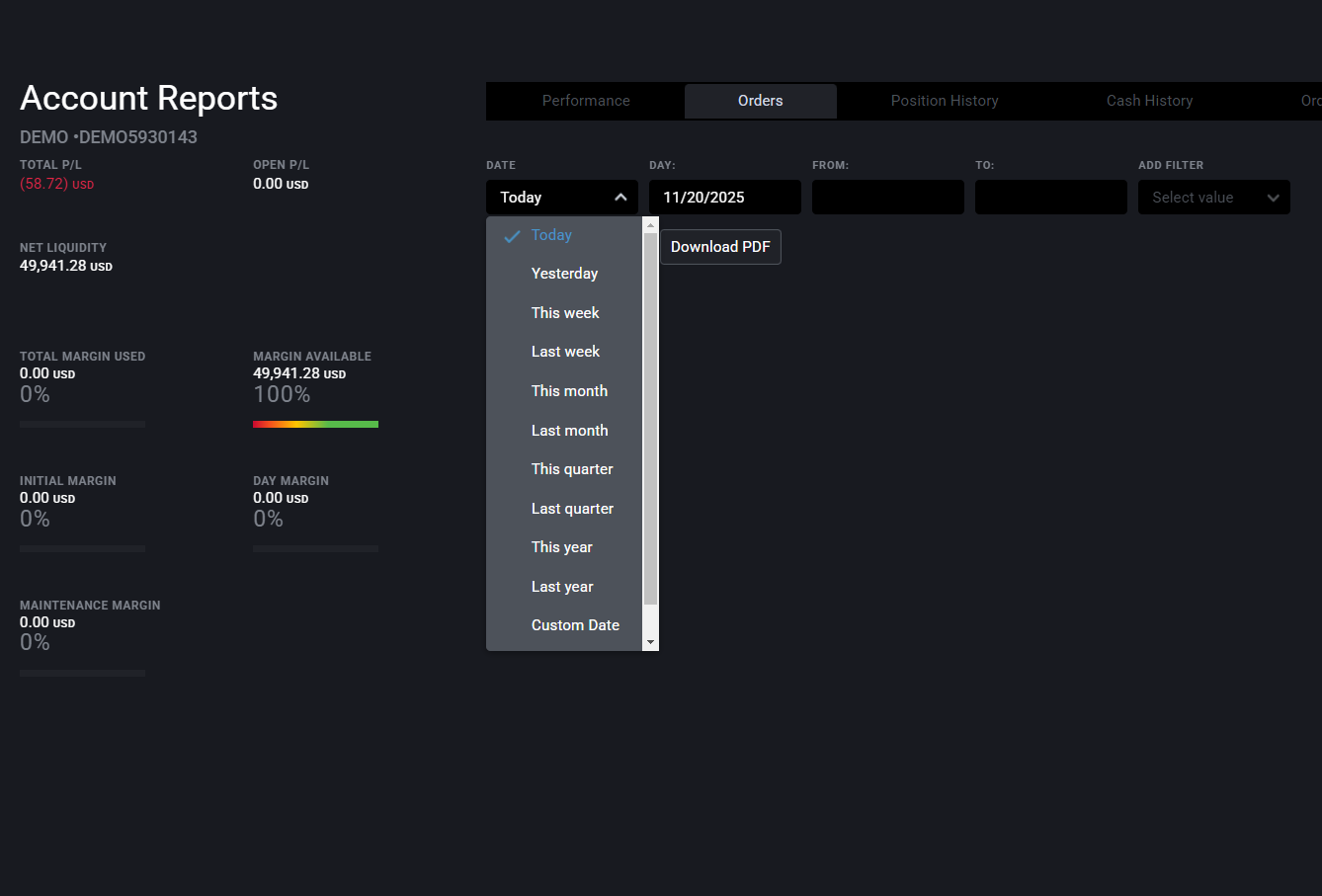The height and width of the screenshot is (896, 1322).
Task: Pick Last quarter option
Action: pos(572,509)
